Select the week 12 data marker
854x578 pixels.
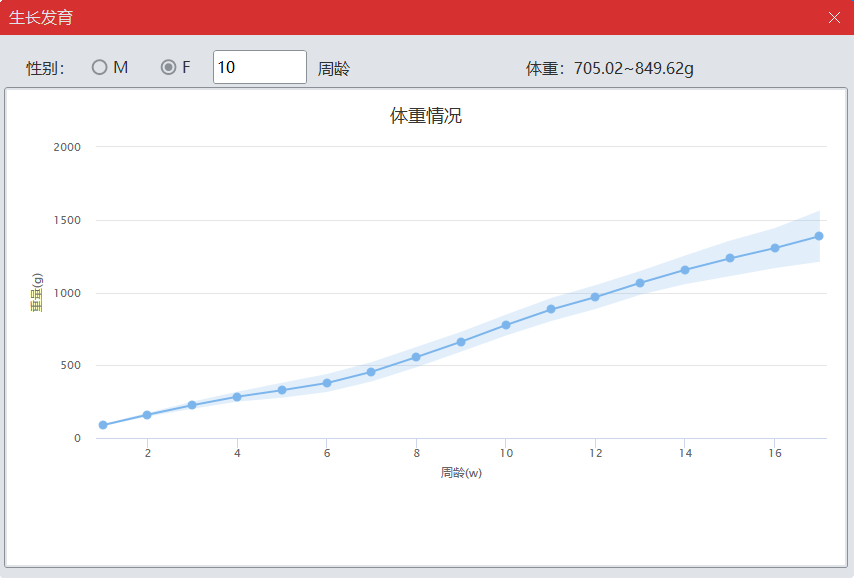pos(595,297)
